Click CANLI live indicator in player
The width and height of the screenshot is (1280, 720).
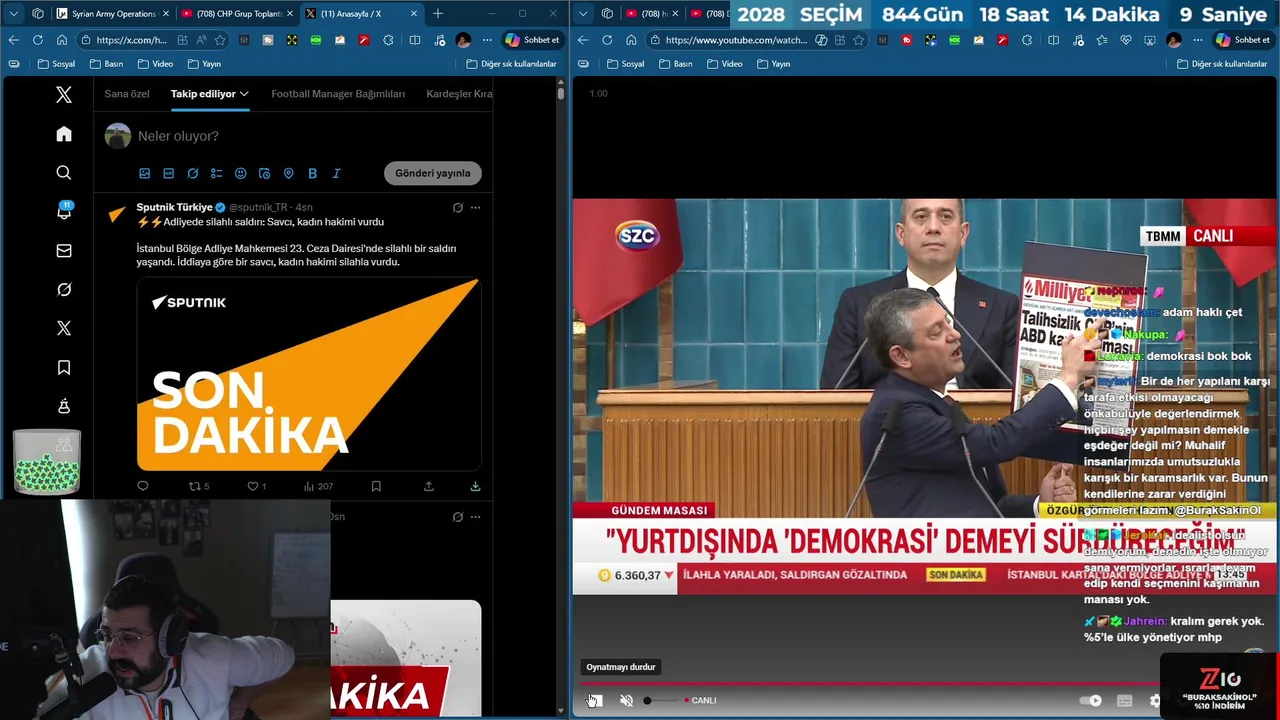702,700
